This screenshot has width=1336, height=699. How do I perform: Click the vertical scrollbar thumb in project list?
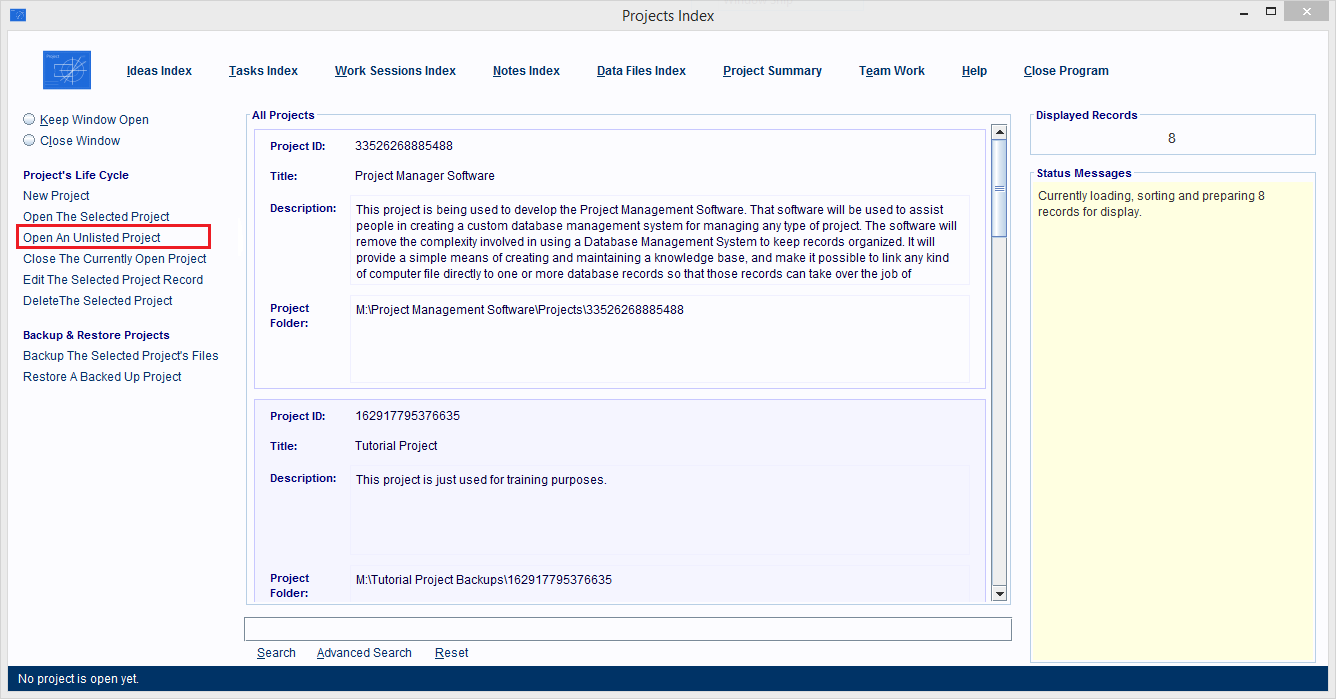click(998, 188)
